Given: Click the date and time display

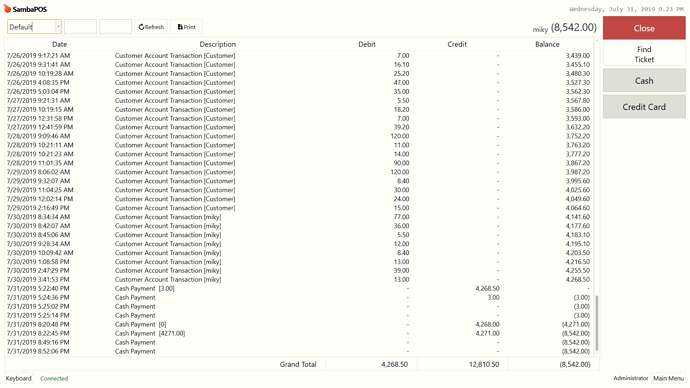Looking at the screenshot, I should point(627,9).
